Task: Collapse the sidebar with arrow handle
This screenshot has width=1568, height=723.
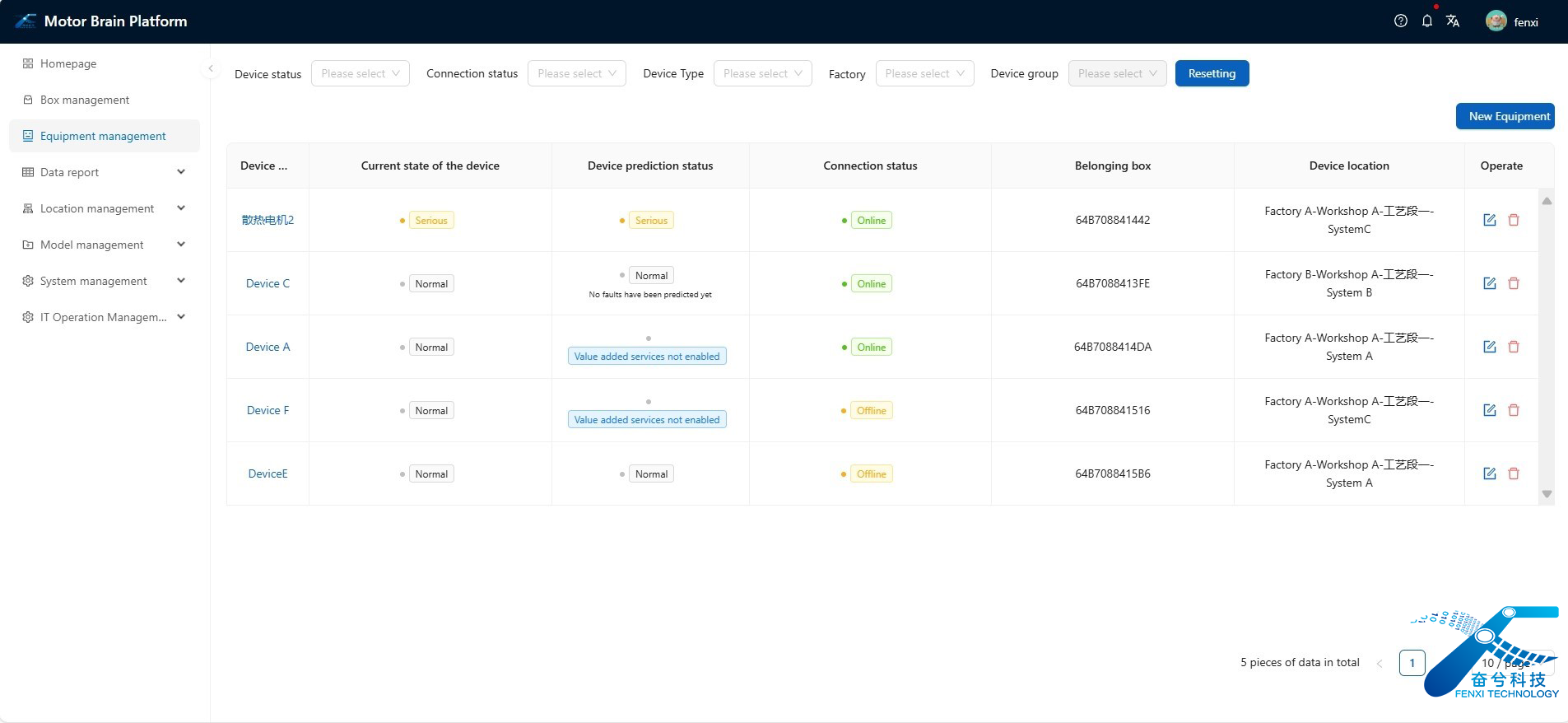Action: click(x=211, y=69)
